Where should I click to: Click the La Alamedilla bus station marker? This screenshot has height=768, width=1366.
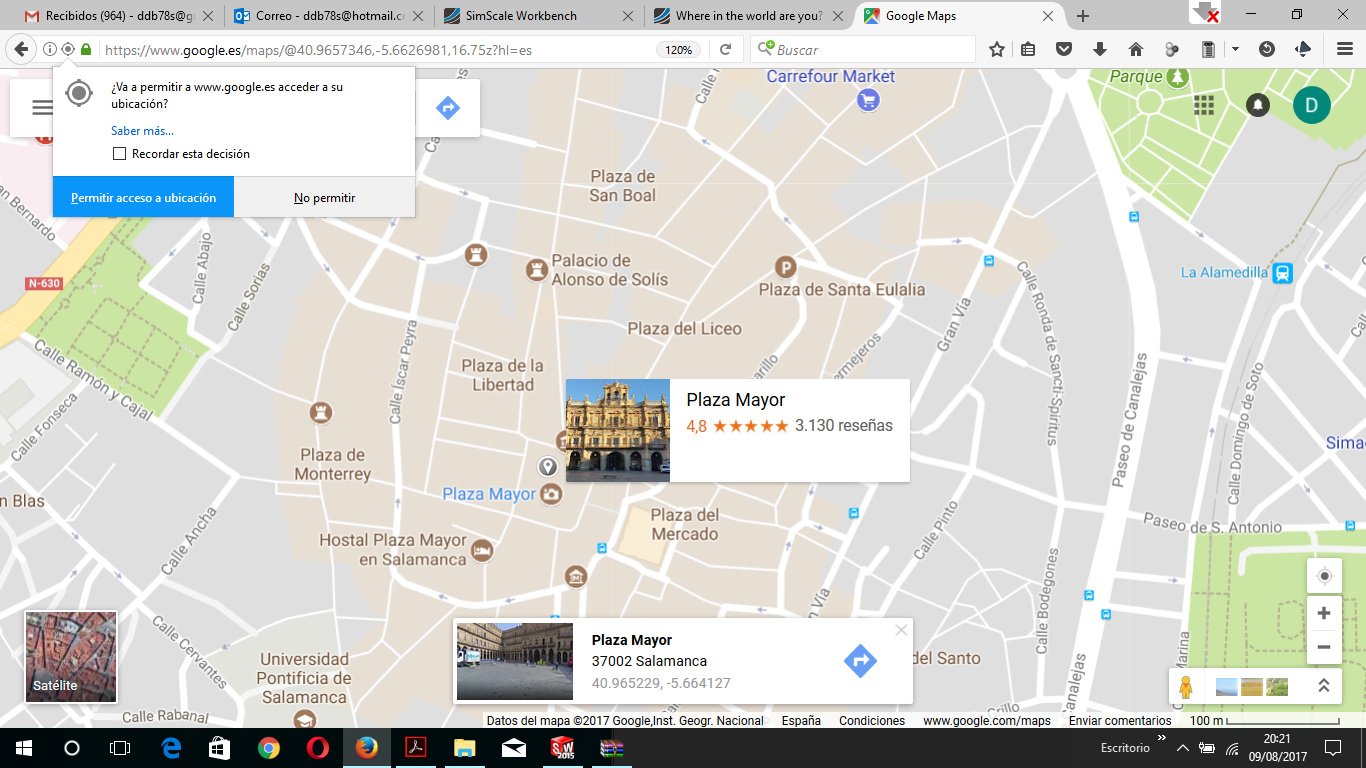pyautogui.click(x=1283, y=272)
